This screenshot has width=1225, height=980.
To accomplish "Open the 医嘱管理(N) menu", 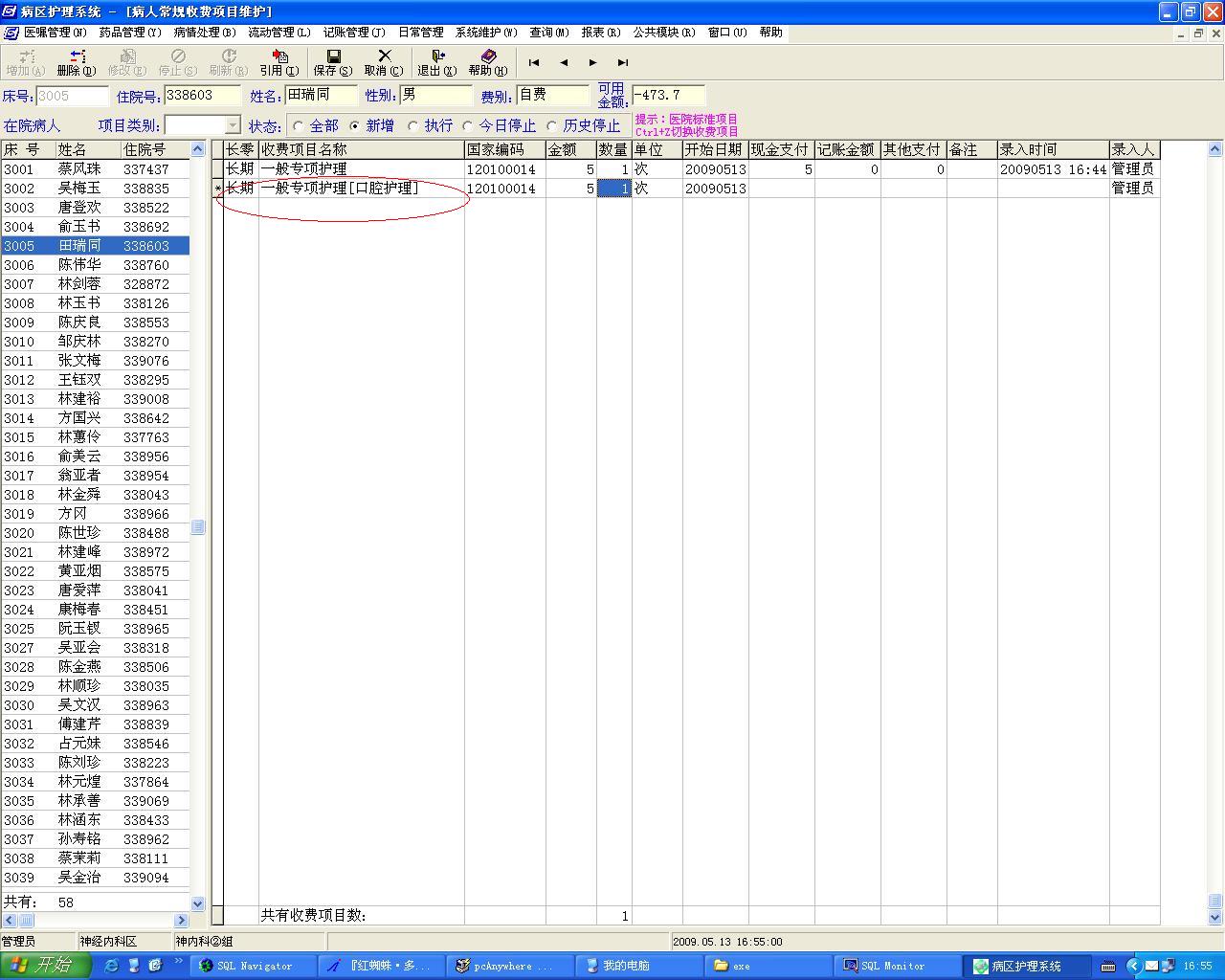I will 55,33.
